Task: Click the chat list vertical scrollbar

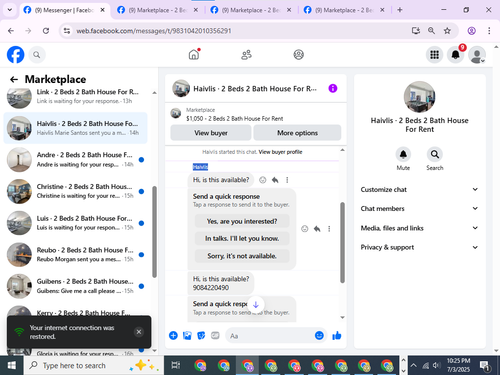Action: pyautogui.click(x=154, y=232)
